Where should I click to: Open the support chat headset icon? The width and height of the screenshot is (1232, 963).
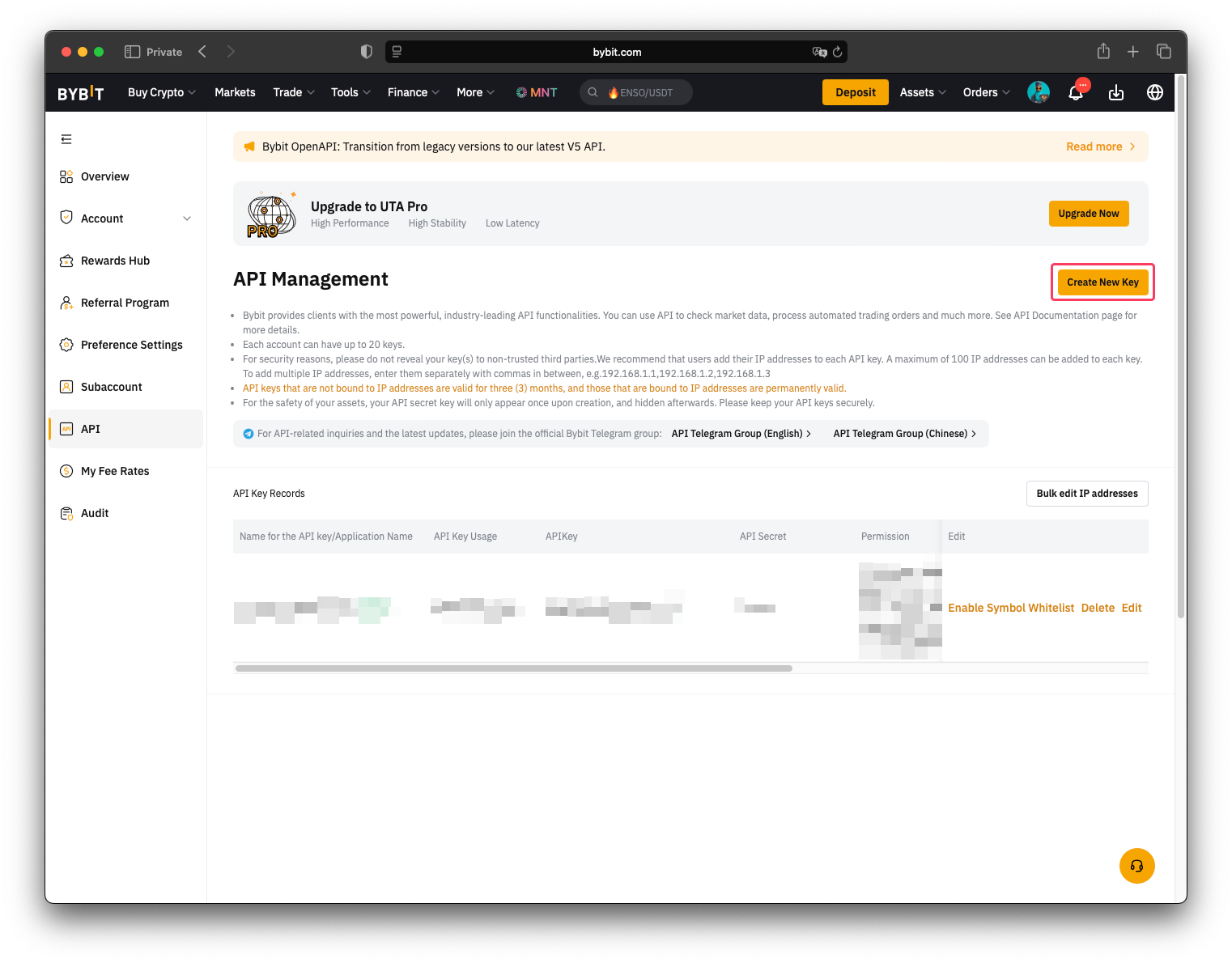coord(1136,865)
